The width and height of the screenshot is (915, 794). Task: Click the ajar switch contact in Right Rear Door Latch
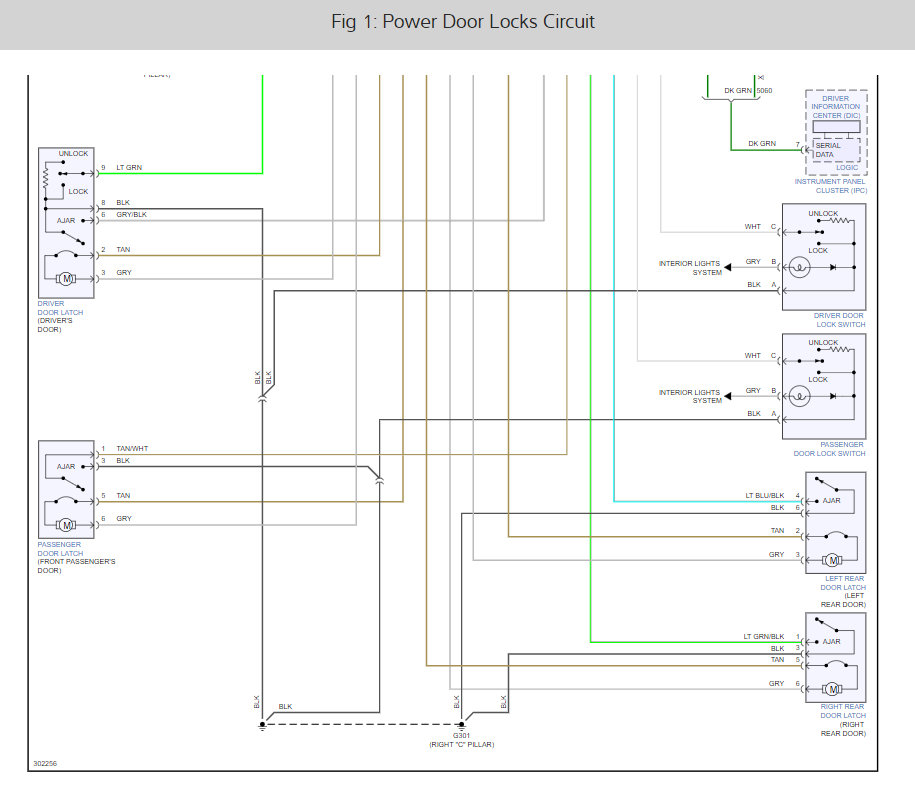826,624
